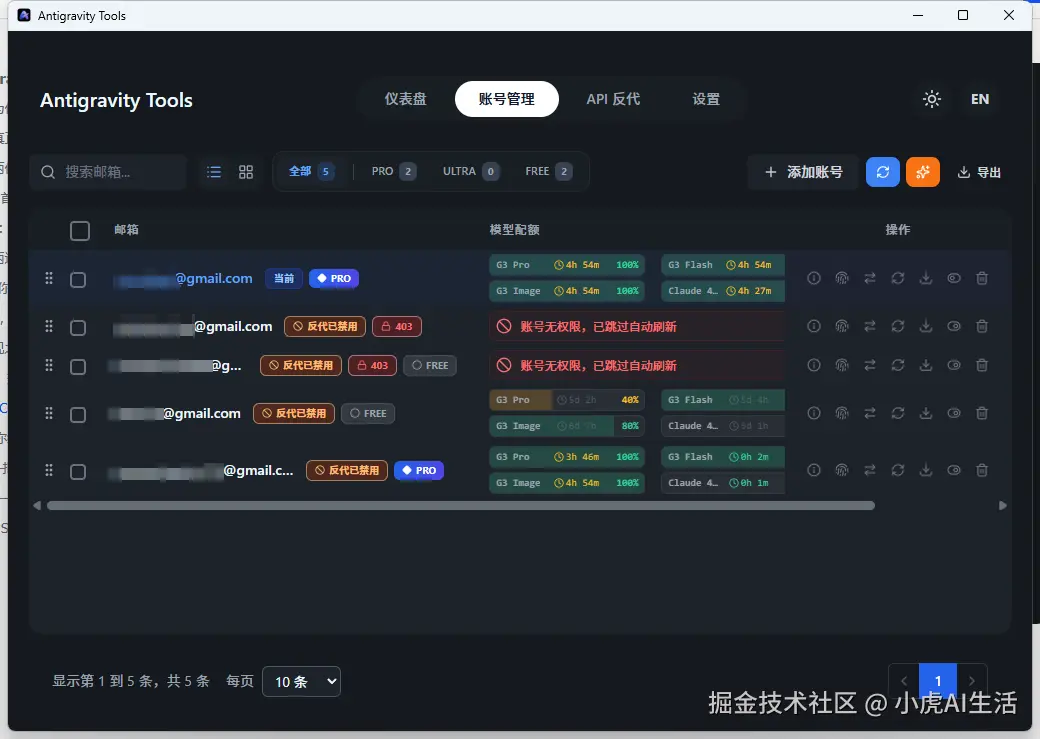
Task: Select checkbox of the 403 FREE account
Action: coord(78,366)
